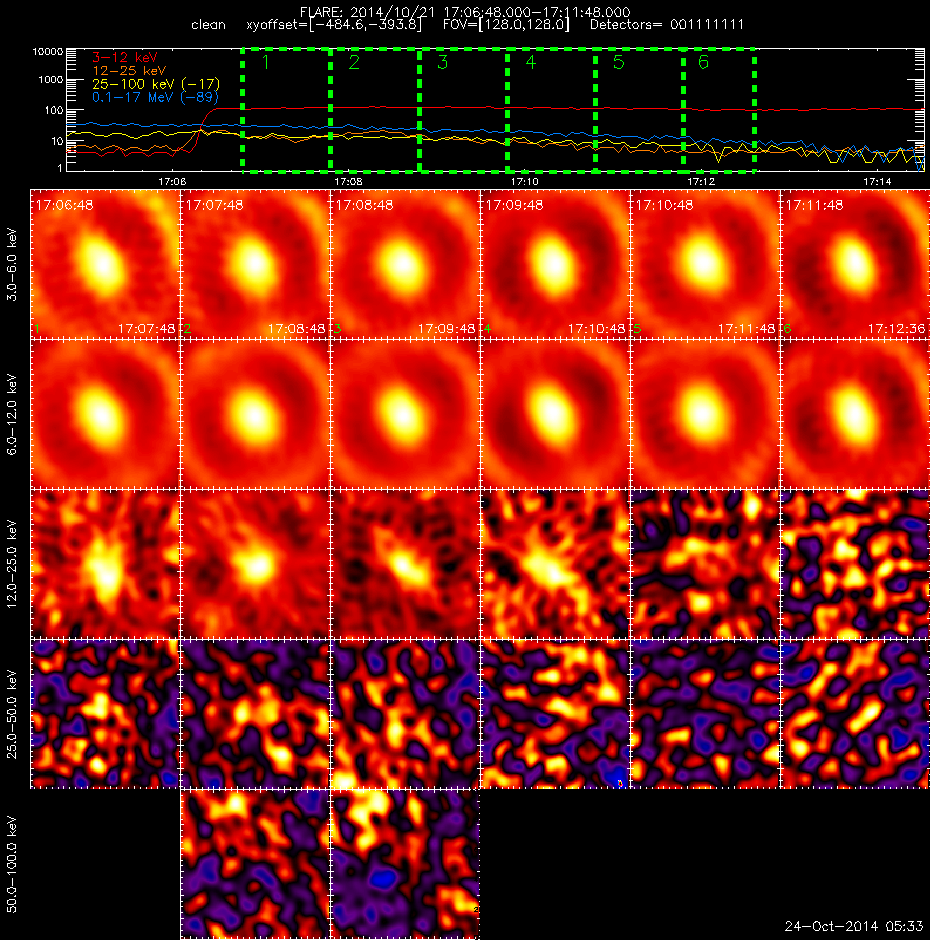Click interval number 6 in the light curve

pos(703,62)
